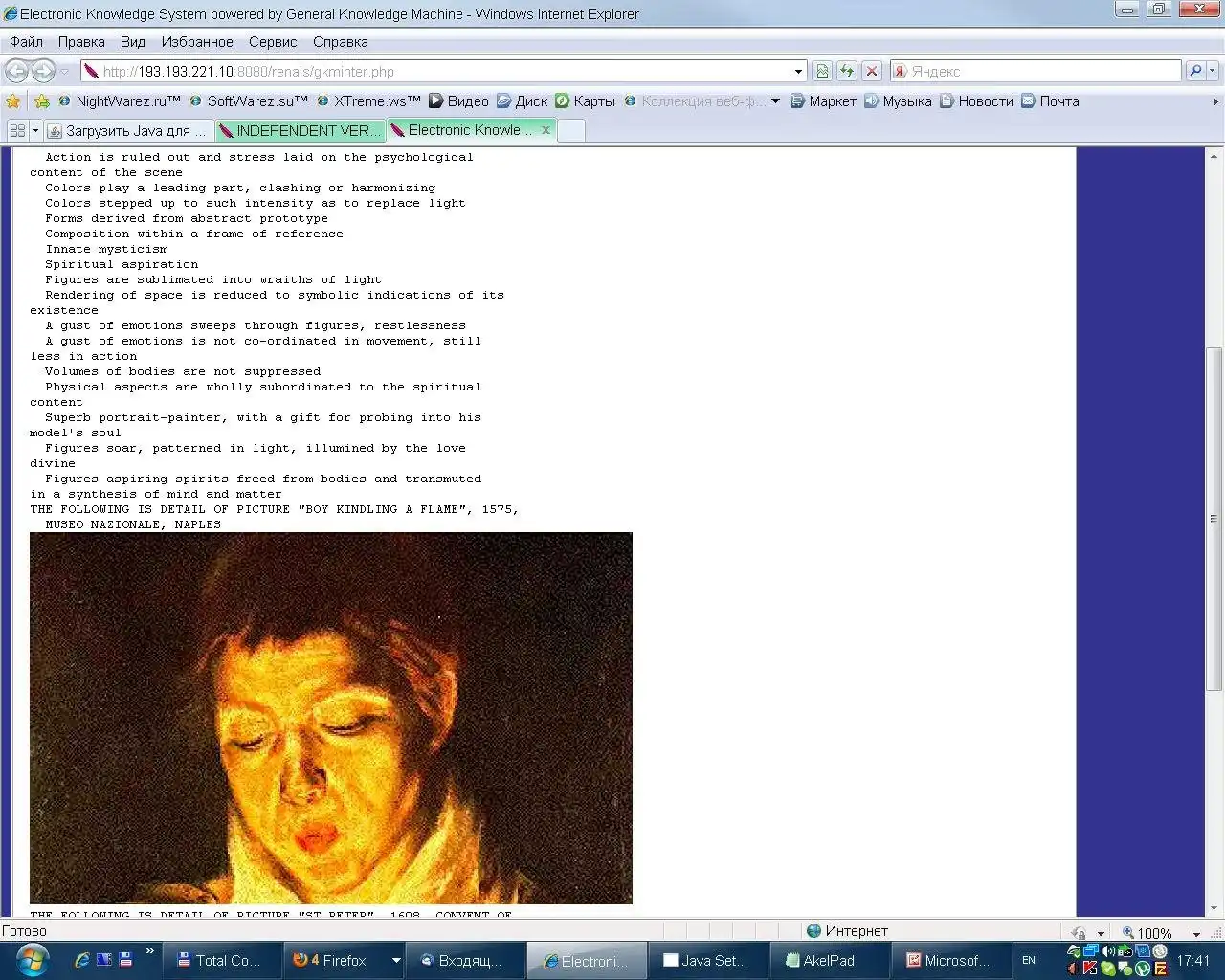
Task: Expand the Quick Launch overflow chevron
Action: (149, 952)
